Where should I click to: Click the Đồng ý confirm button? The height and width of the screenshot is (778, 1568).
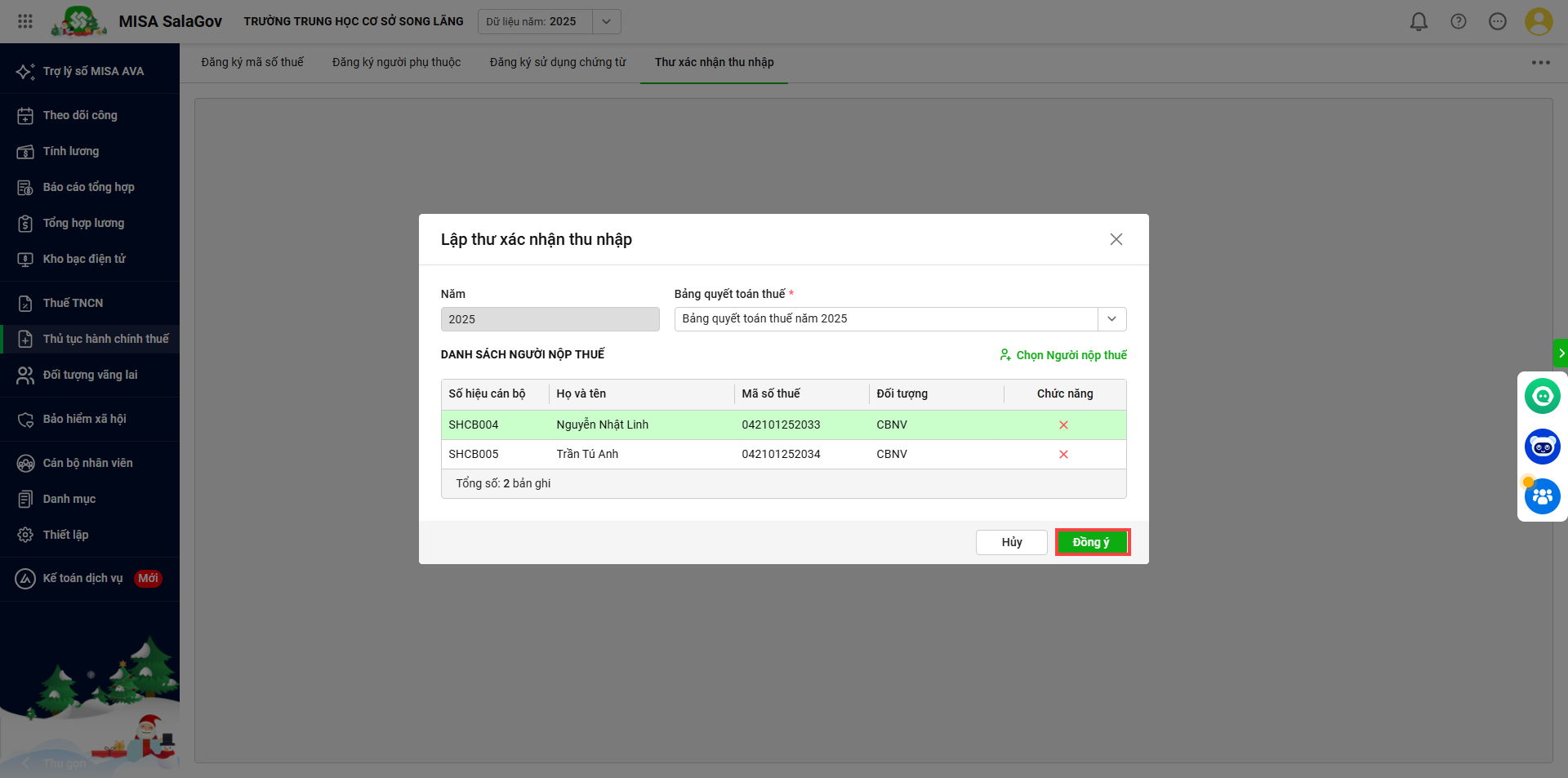[1091, 542]
